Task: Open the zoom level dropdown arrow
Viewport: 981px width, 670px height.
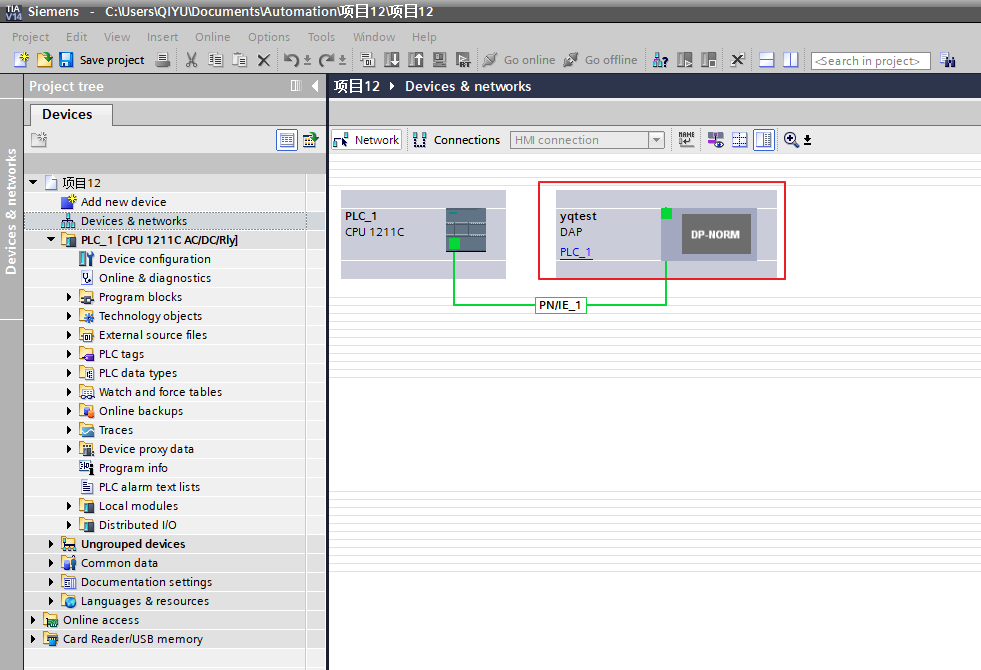Action: [808, 140]
